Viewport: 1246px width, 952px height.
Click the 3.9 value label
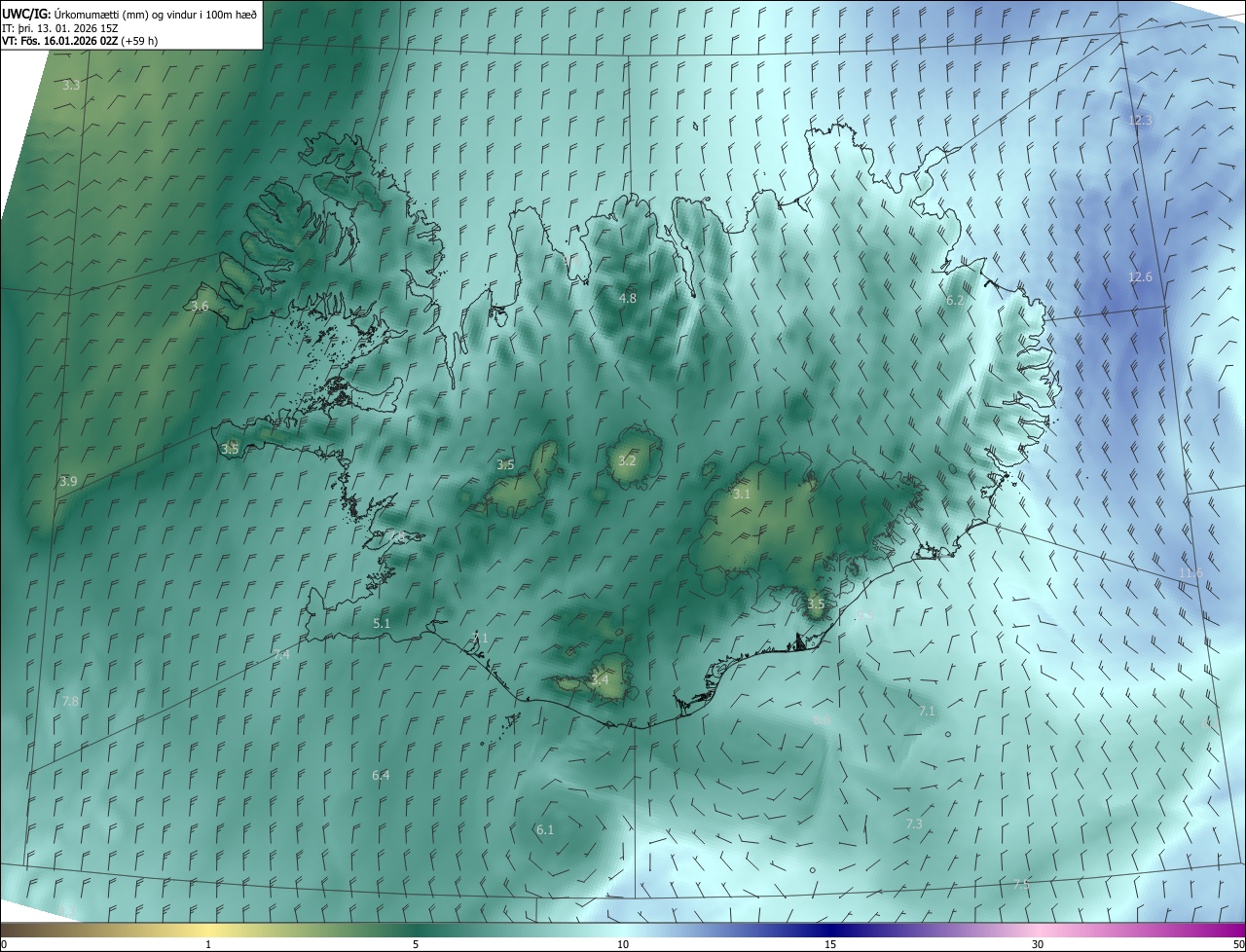(68, 481)
